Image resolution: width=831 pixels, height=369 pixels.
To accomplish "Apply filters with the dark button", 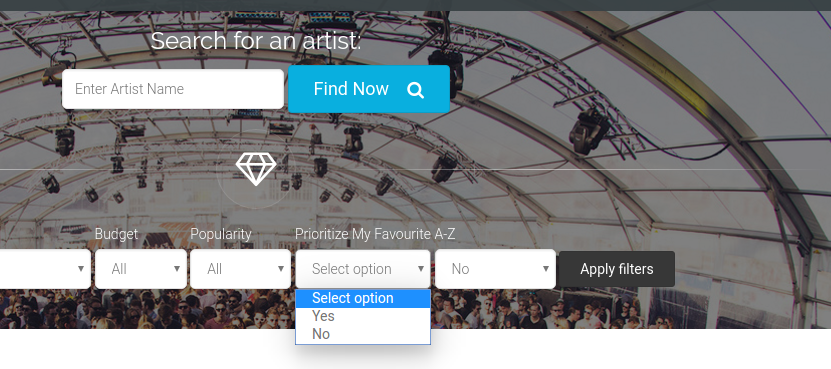I will [616, 269].
